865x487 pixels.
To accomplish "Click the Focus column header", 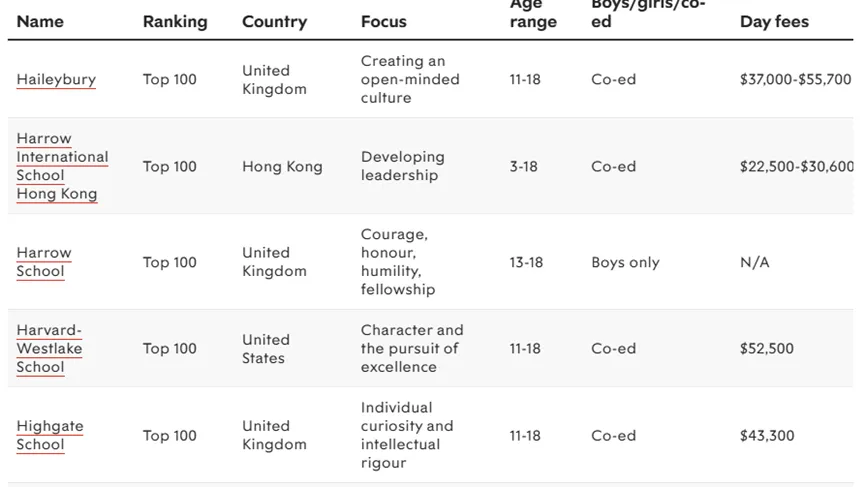I will (384, 22).
